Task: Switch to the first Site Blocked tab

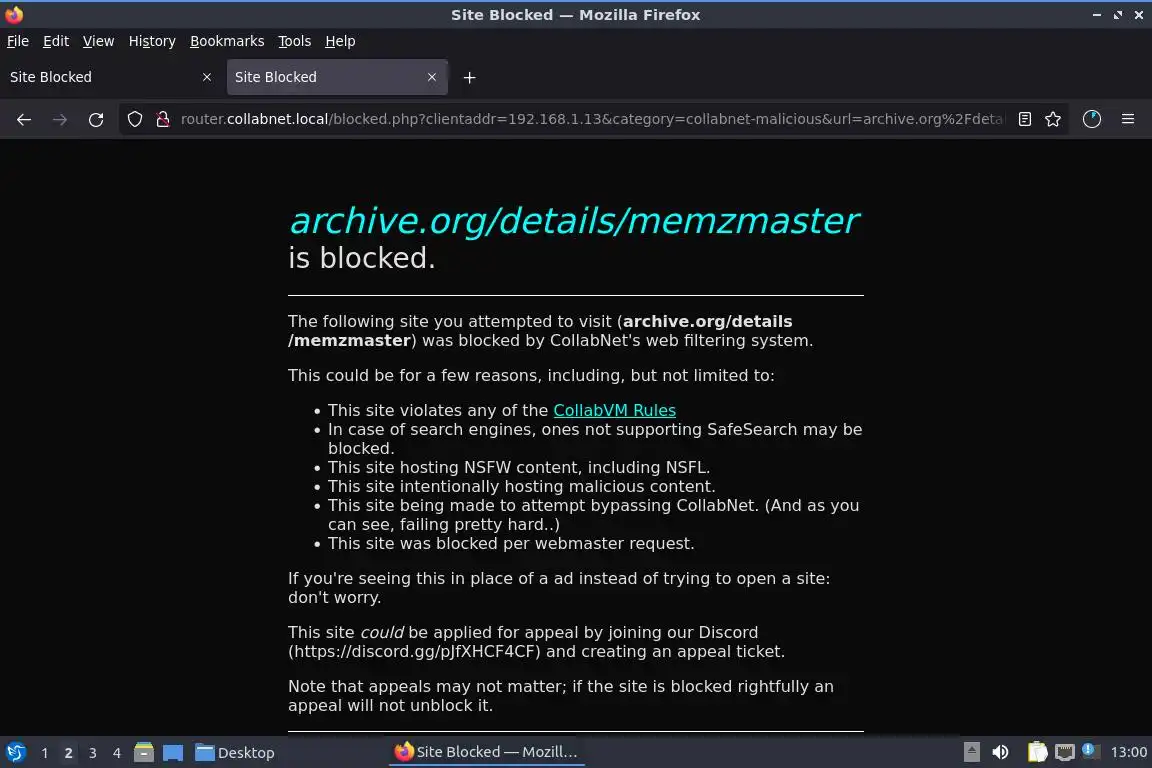Action: tap(110, 77)
